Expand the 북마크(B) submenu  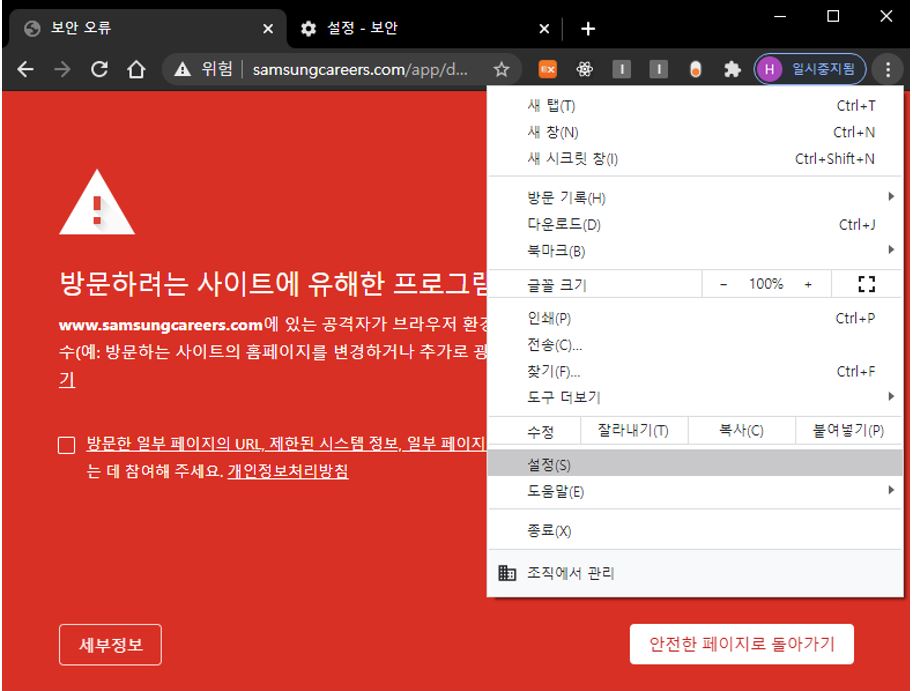pyautogui.click(x=695, y=251)
